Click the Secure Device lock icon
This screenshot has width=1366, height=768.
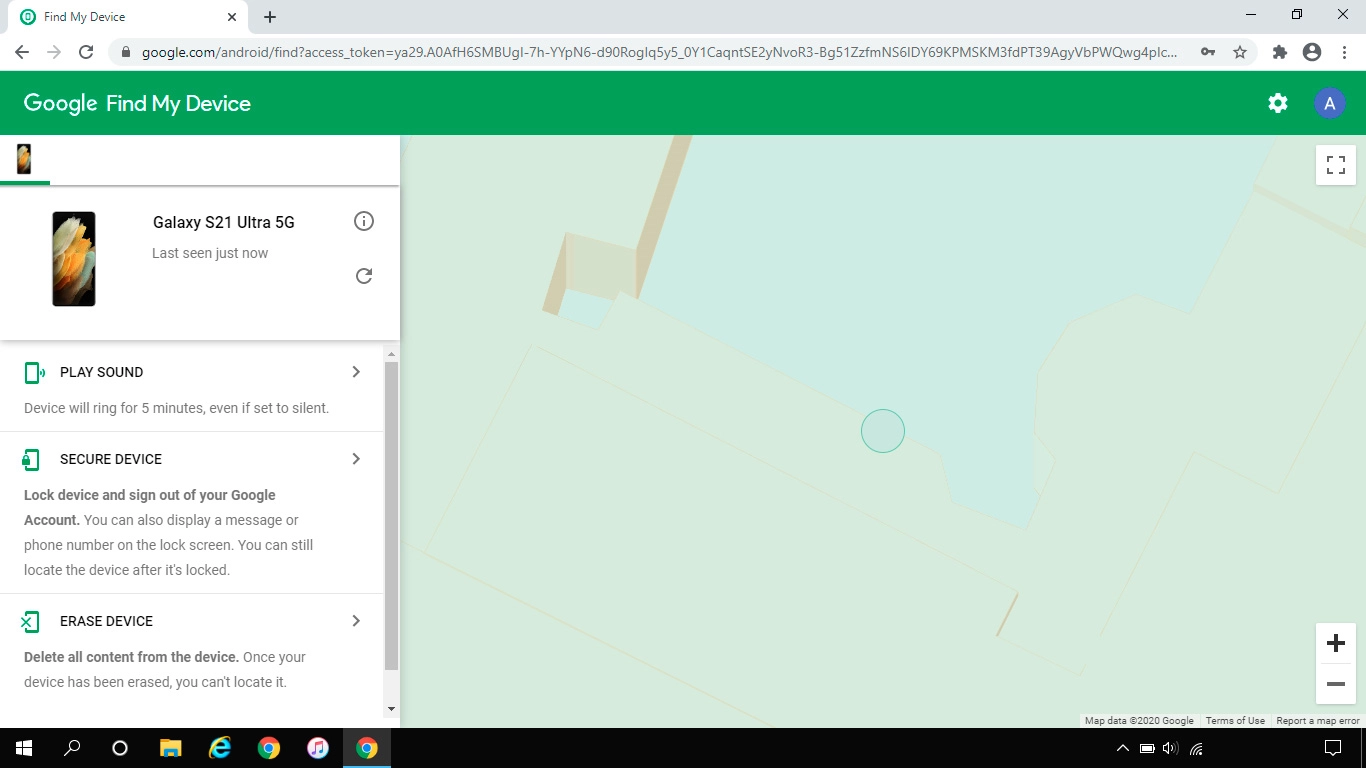31,460
